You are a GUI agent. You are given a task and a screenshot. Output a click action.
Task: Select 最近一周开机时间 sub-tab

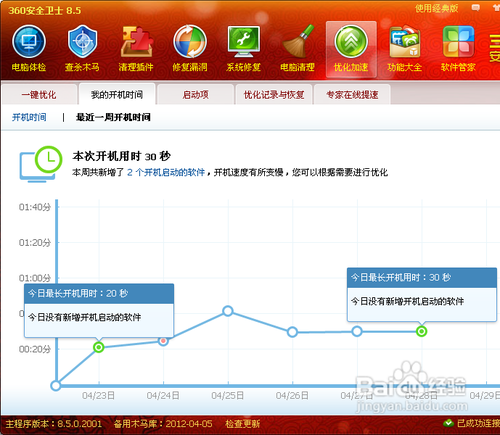pyautogui.click(x=113, y=117)
